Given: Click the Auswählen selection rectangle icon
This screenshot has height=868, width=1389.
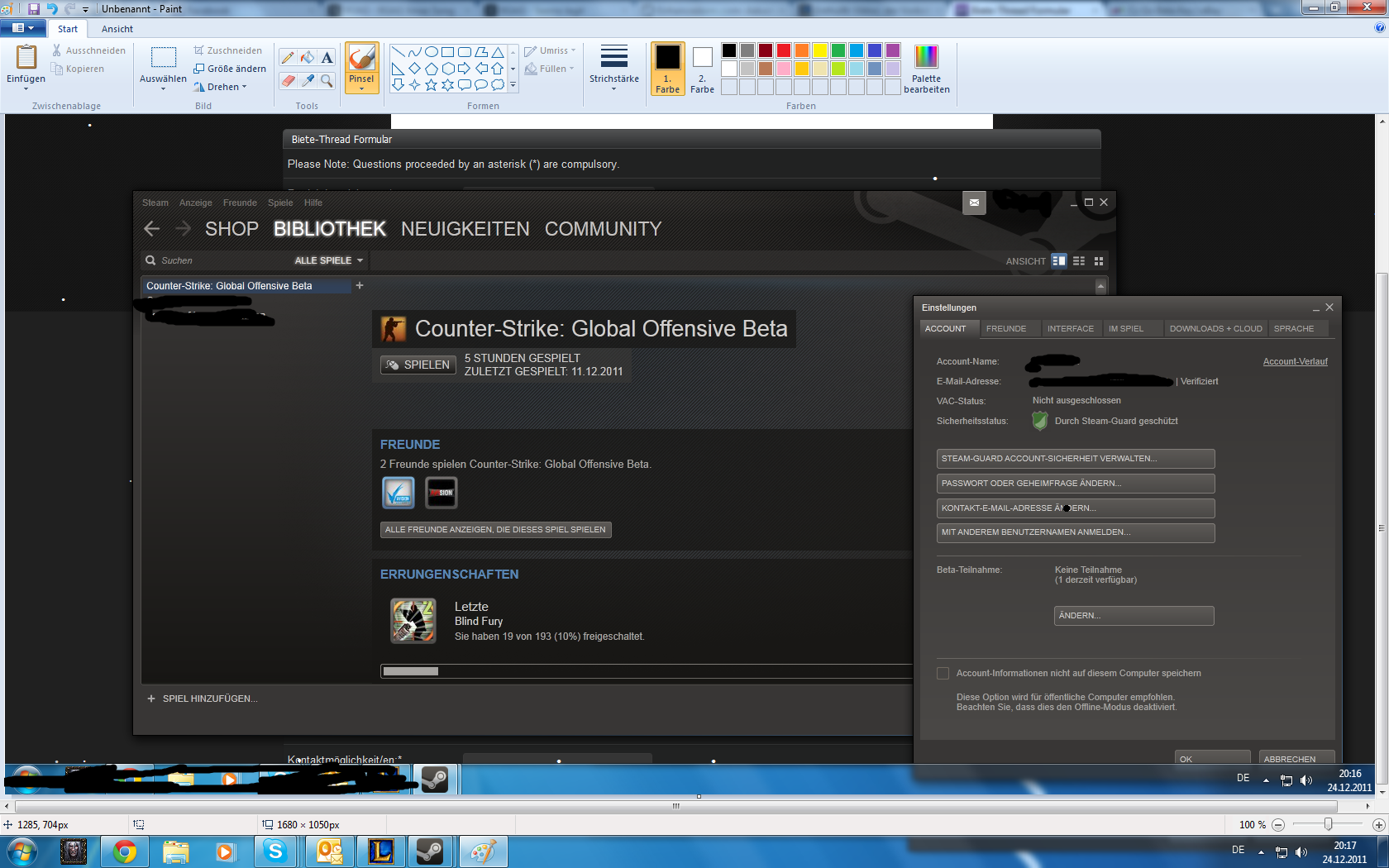Looking at the screenshot, I should click(x=164, y=57).
